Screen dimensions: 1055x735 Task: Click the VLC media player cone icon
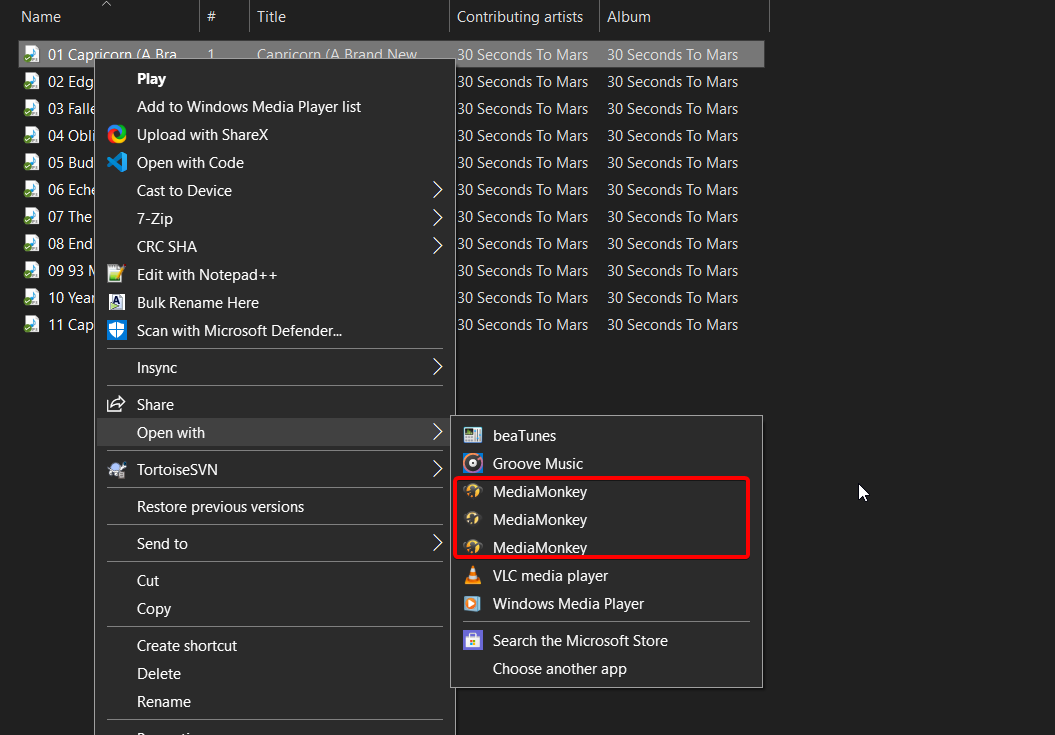coord(473,575)
